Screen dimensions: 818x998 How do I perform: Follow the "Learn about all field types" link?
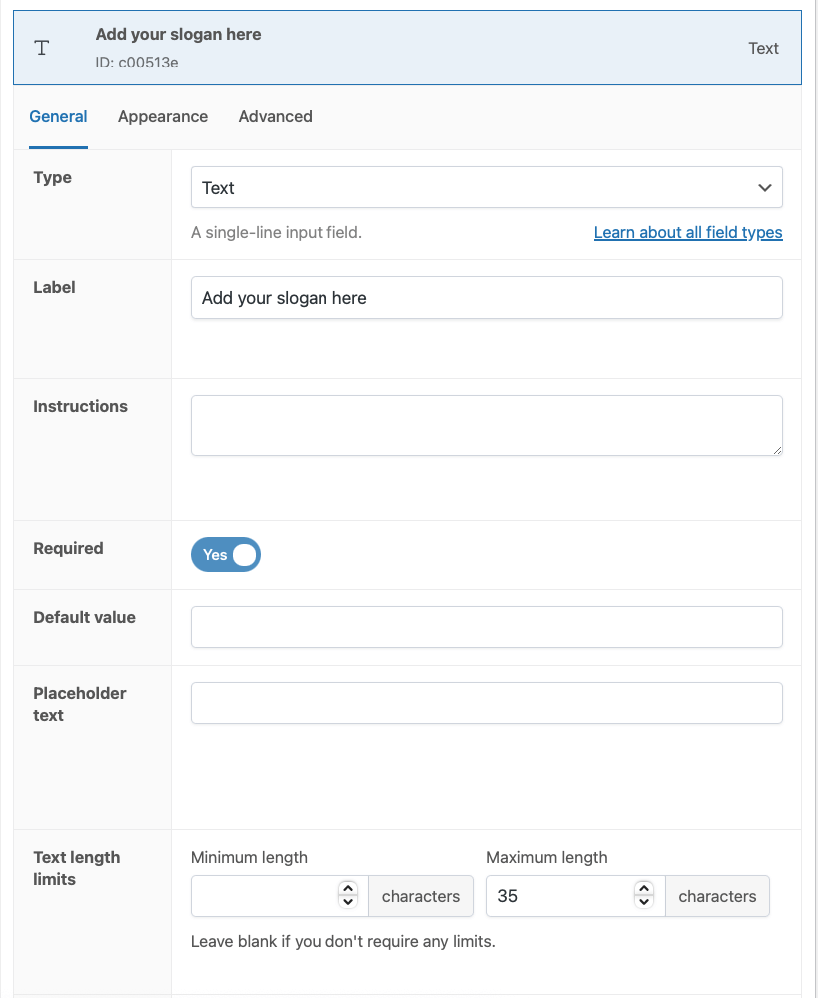click(x=687, y=232)
